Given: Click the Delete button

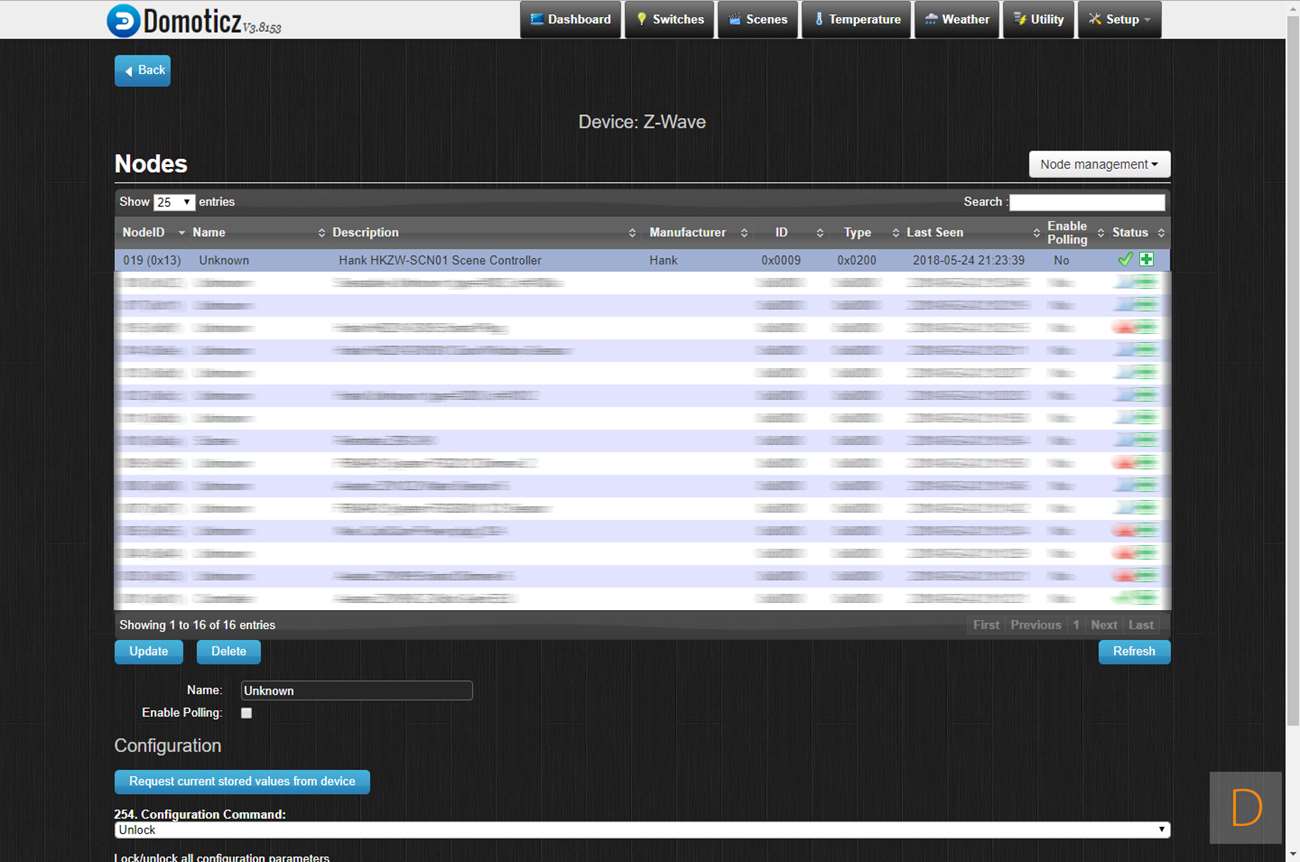Looking at the screenshot, I should (229, 651).
